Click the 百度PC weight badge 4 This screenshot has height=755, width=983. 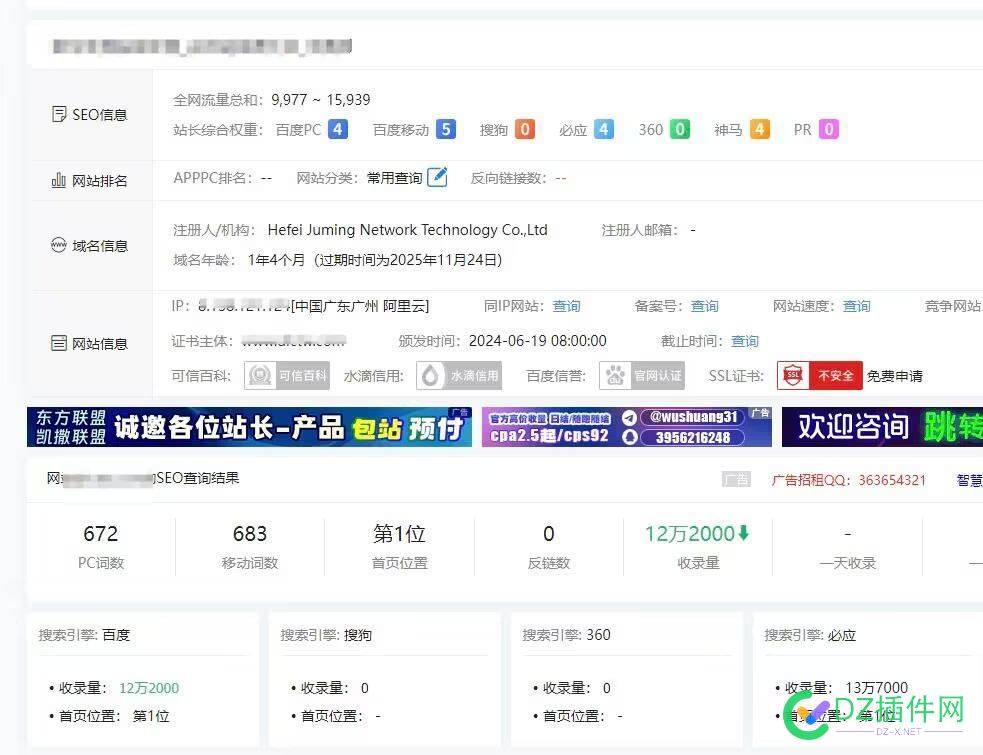coord(338,129)
